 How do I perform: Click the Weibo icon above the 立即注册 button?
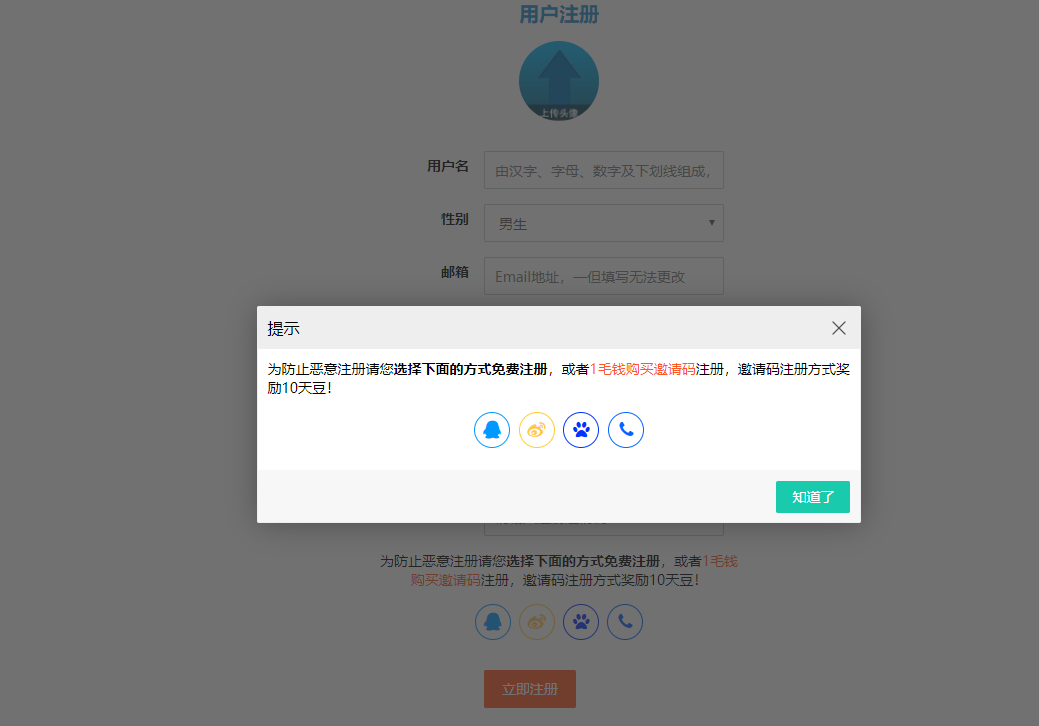tap(537, 621)
